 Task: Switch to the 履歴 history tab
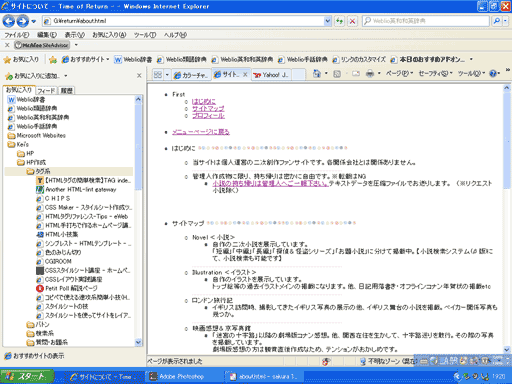point(66,90)
